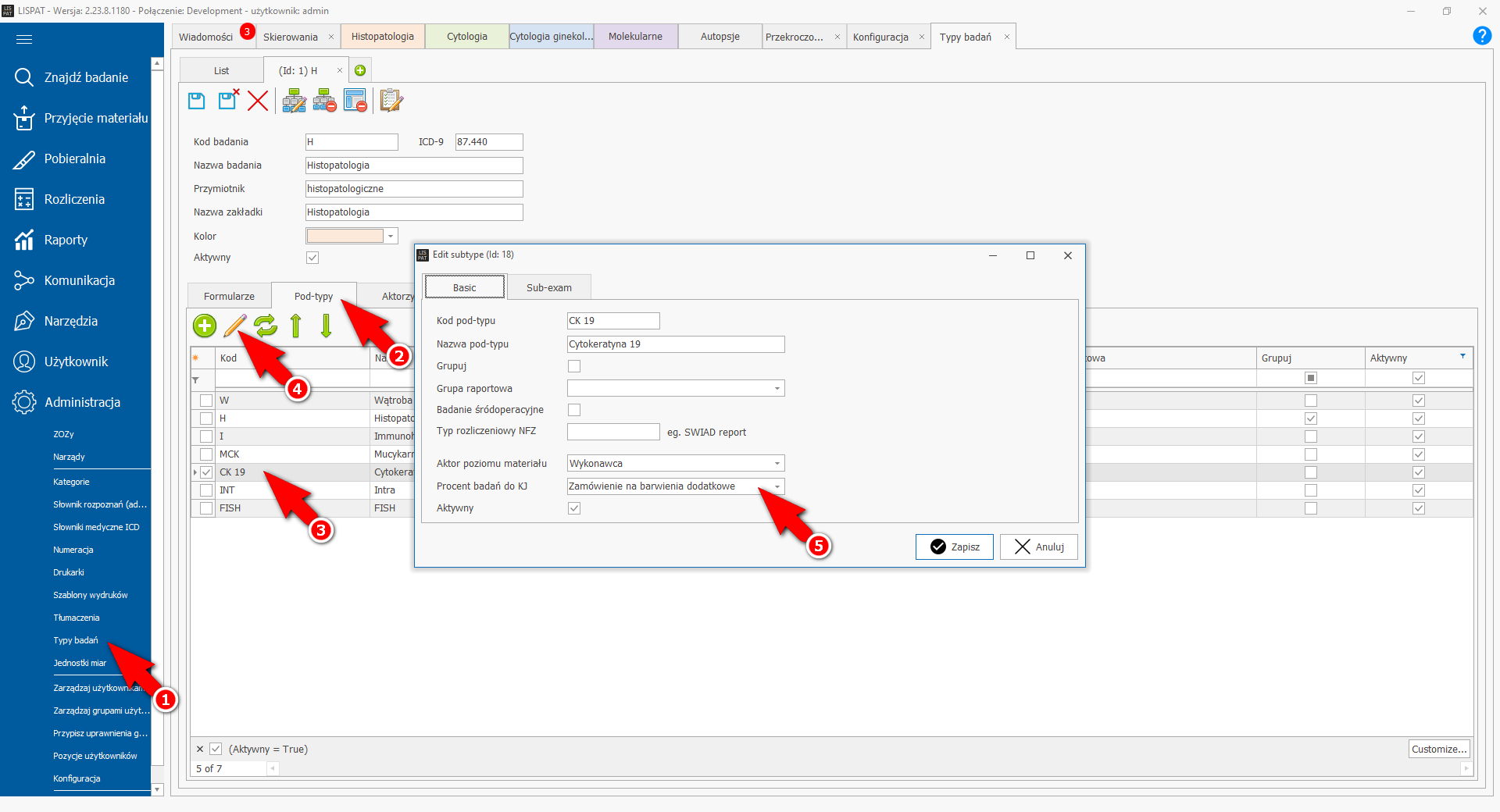Viewport: 1500px width, 812px height.
Task: Click the green plus add sub-type icon
Action: click(205, 326)
